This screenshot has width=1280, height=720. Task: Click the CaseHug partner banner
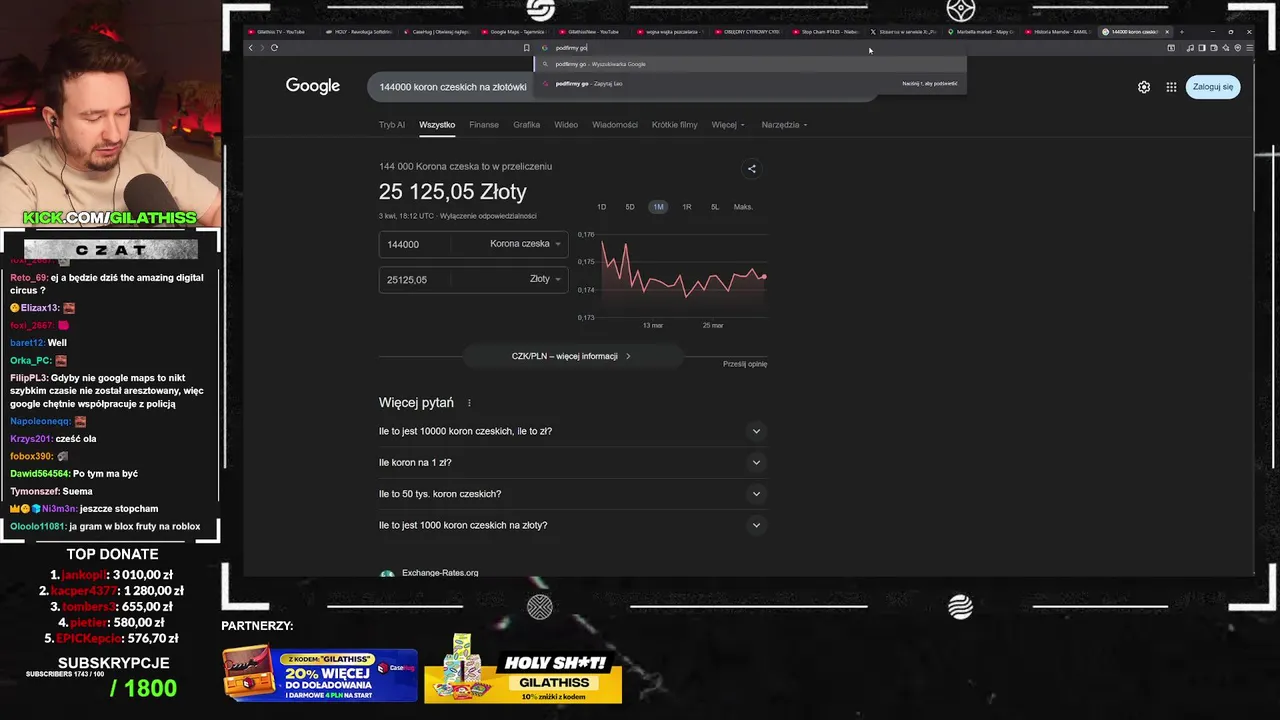(320, 674)
